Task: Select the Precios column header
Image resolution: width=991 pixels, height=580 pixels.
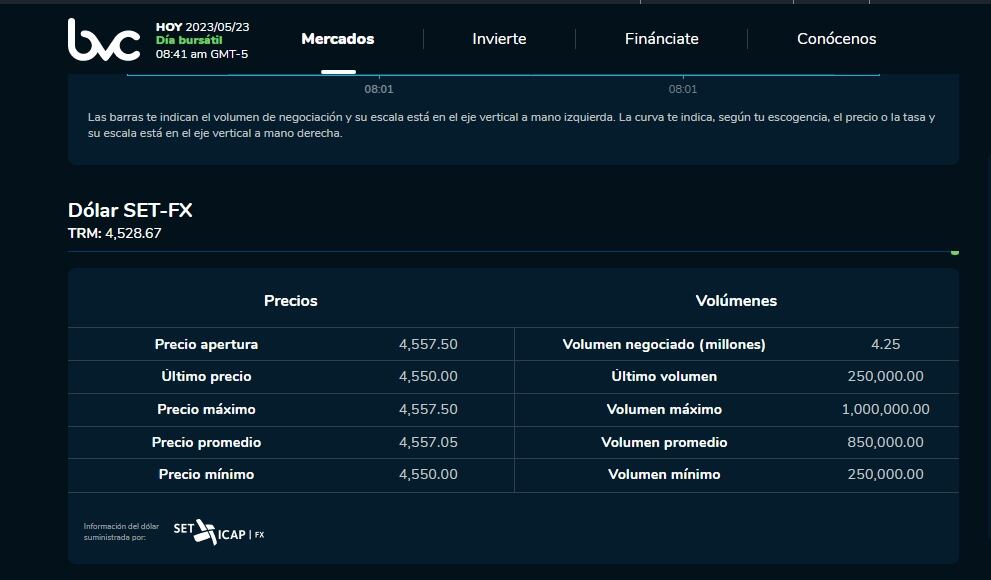Action: [290, 299]
